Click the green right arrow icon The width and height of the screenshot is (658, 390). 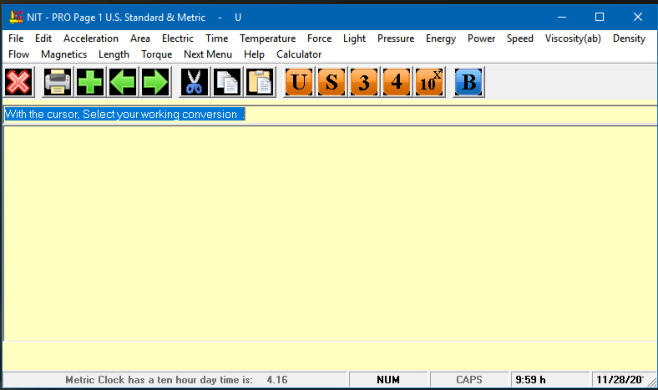(156, 82)
